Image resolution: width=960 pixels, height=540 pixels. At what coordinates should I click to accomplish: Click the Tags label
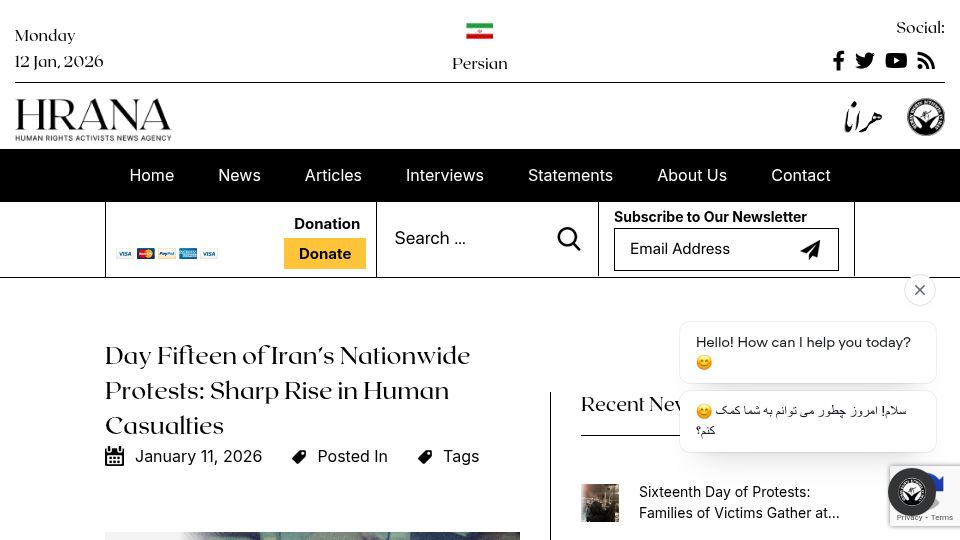(461, 457)
